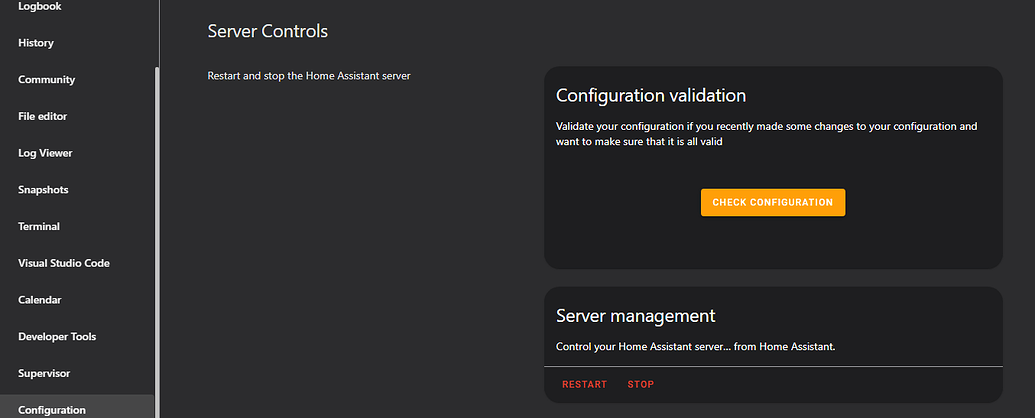The width and height of the screenshot is (1035, 418).
Task: Show the Calendar panel
Action: (x=40, y=300)
